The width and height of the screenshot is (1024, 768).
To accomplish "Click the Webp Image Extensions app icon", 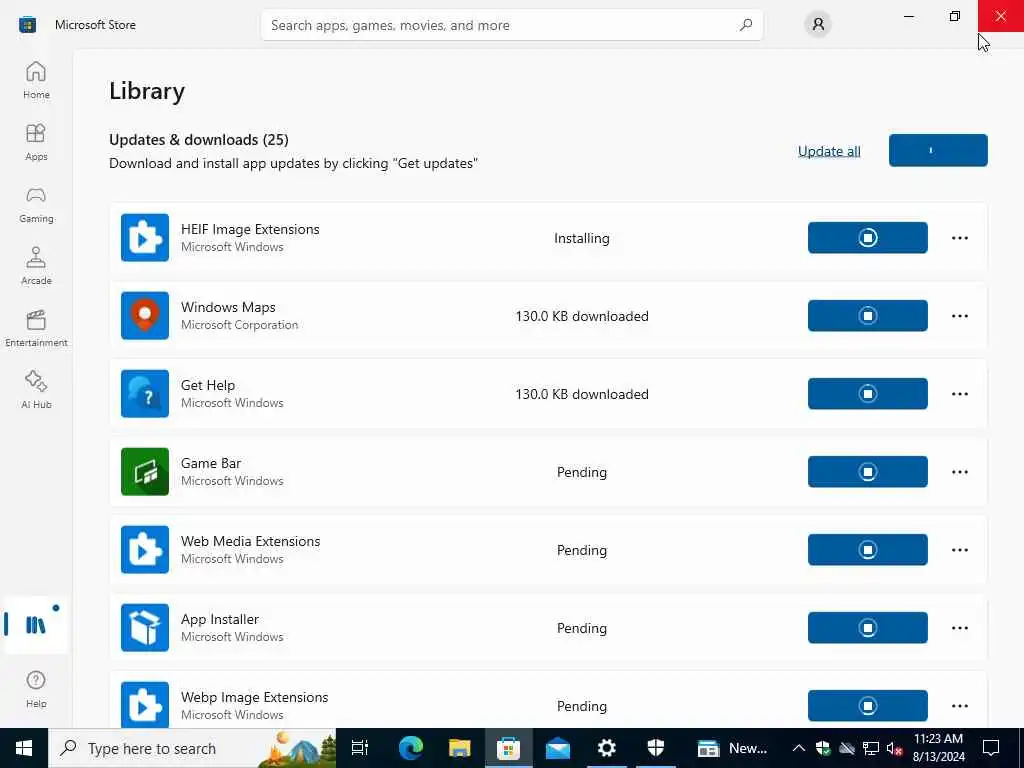I will point(145,705).
